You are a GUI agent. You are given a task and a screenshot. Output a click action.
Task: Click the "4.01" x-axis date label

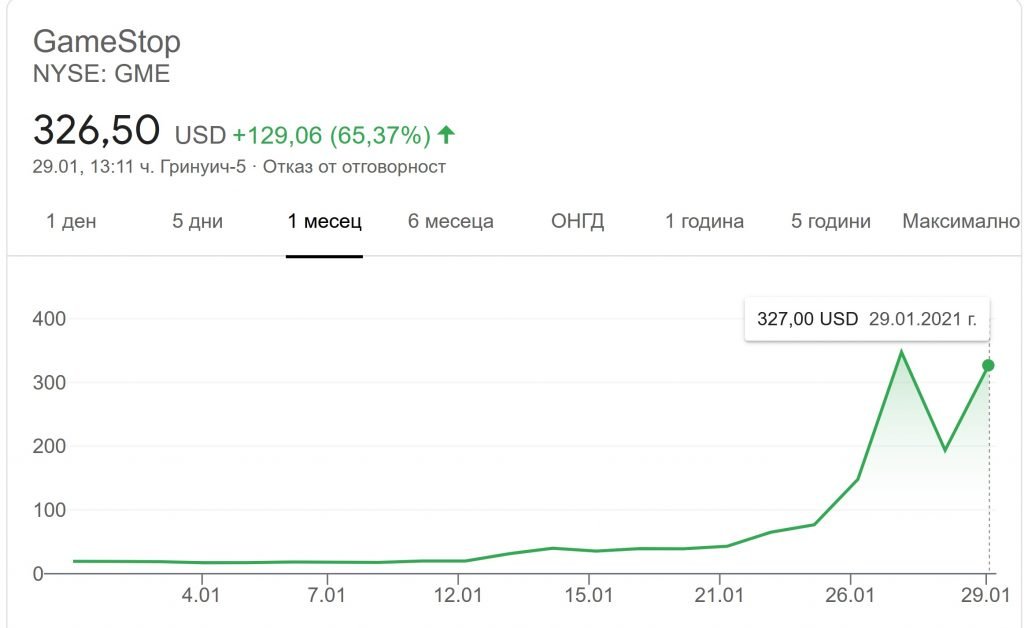point(200,595)
